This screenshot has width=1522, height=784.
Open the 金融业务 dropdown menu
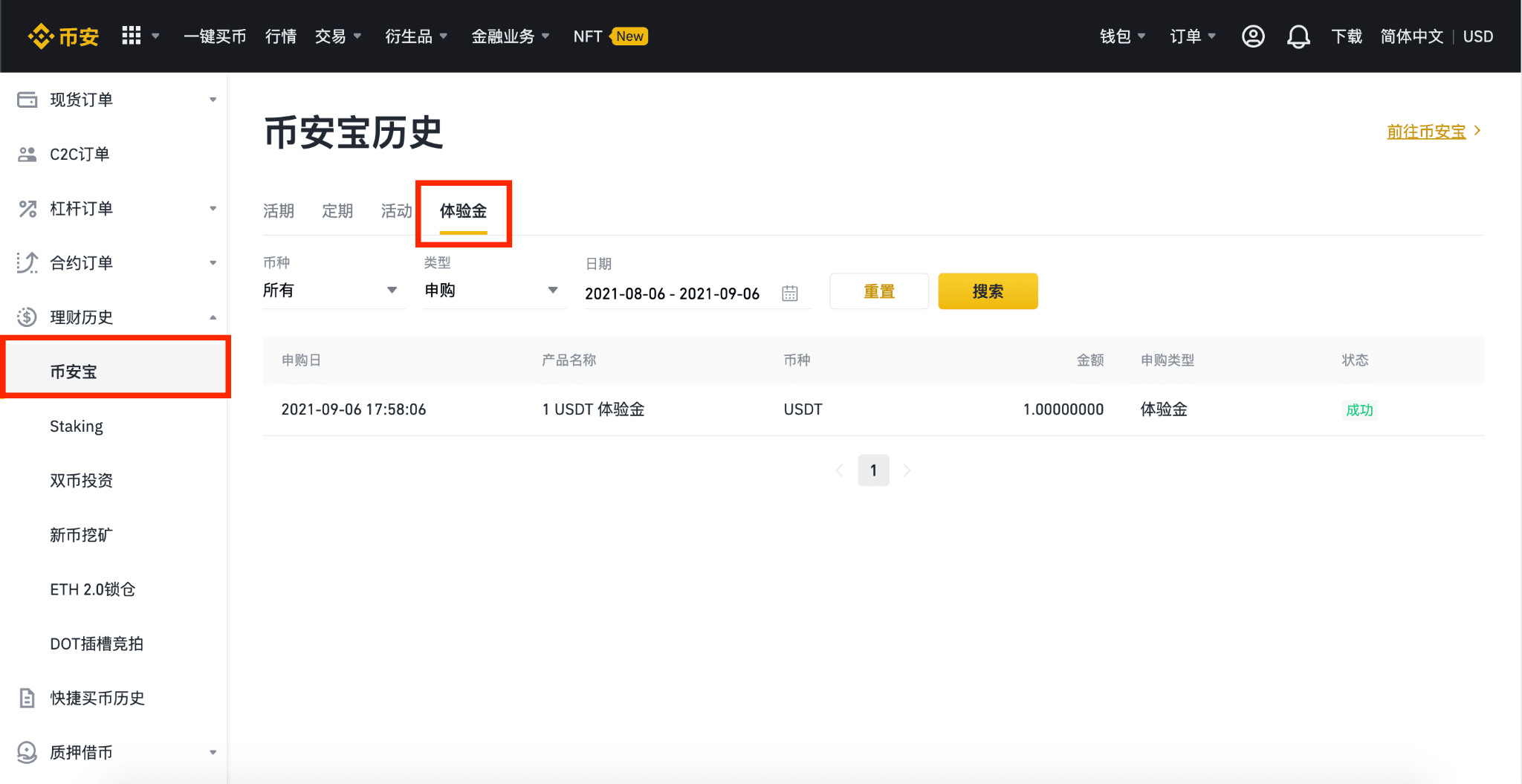(511, 36)
